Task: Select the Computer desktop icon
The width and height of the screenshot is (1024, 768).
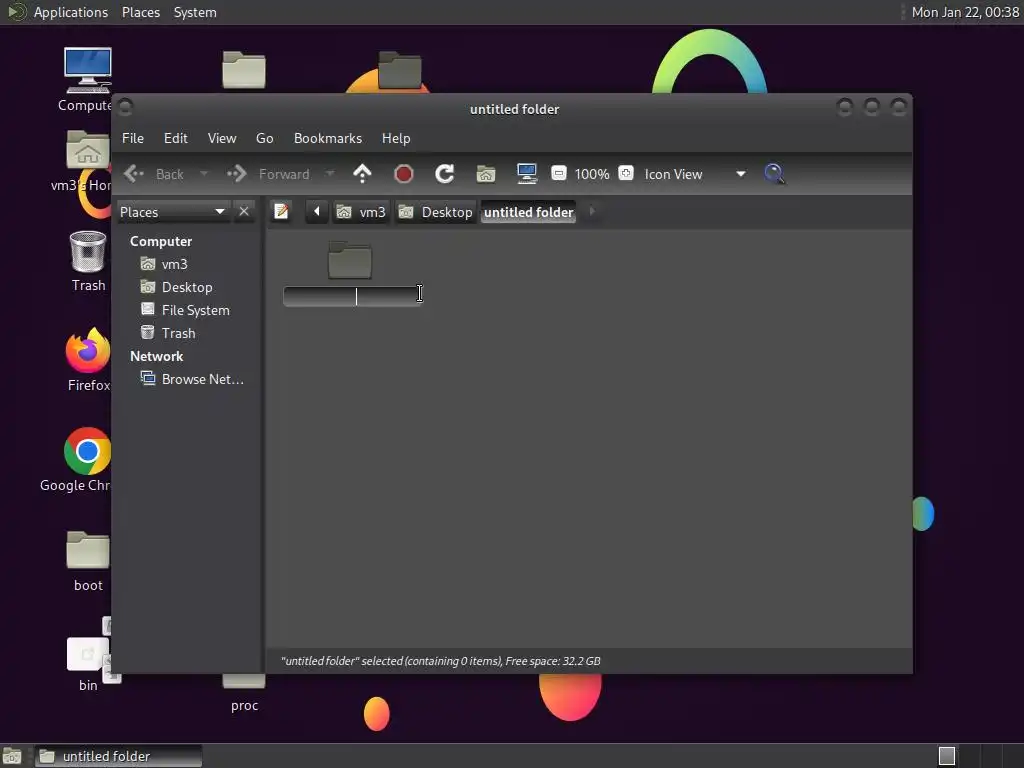Action: point(88,71)
